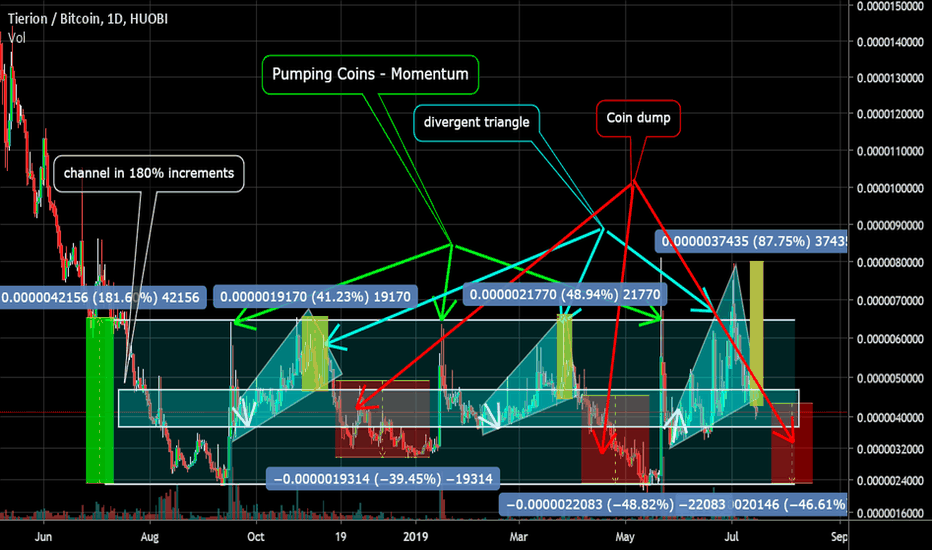Screen dimensions: 932x550
Task: Click price axis value 0.0000120000
Action: (890, 114)
